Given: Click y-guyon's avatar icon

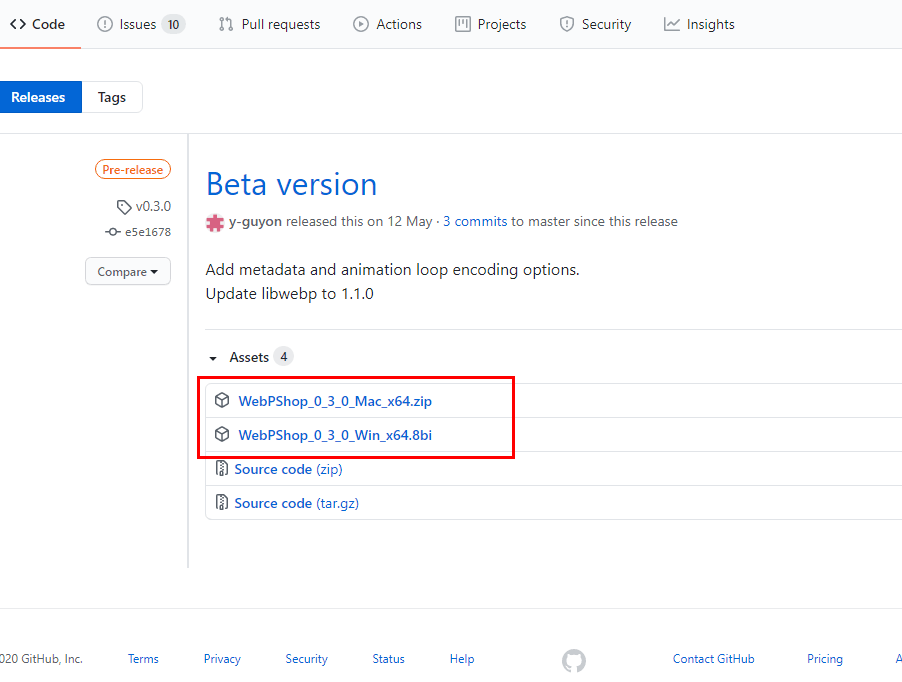Looking at the screenshot, I should (x=215, y=223).
